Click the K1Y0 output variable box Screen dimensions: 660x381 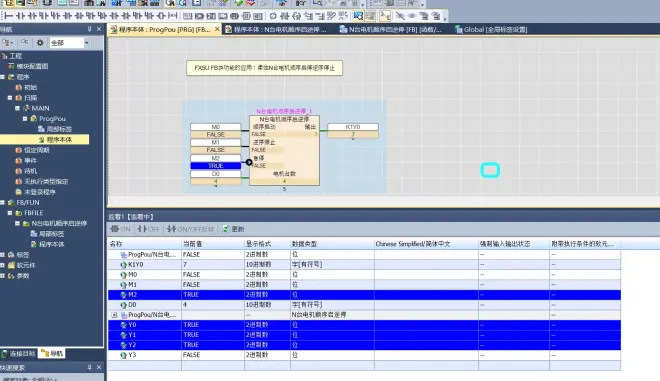tap(353, 127)
